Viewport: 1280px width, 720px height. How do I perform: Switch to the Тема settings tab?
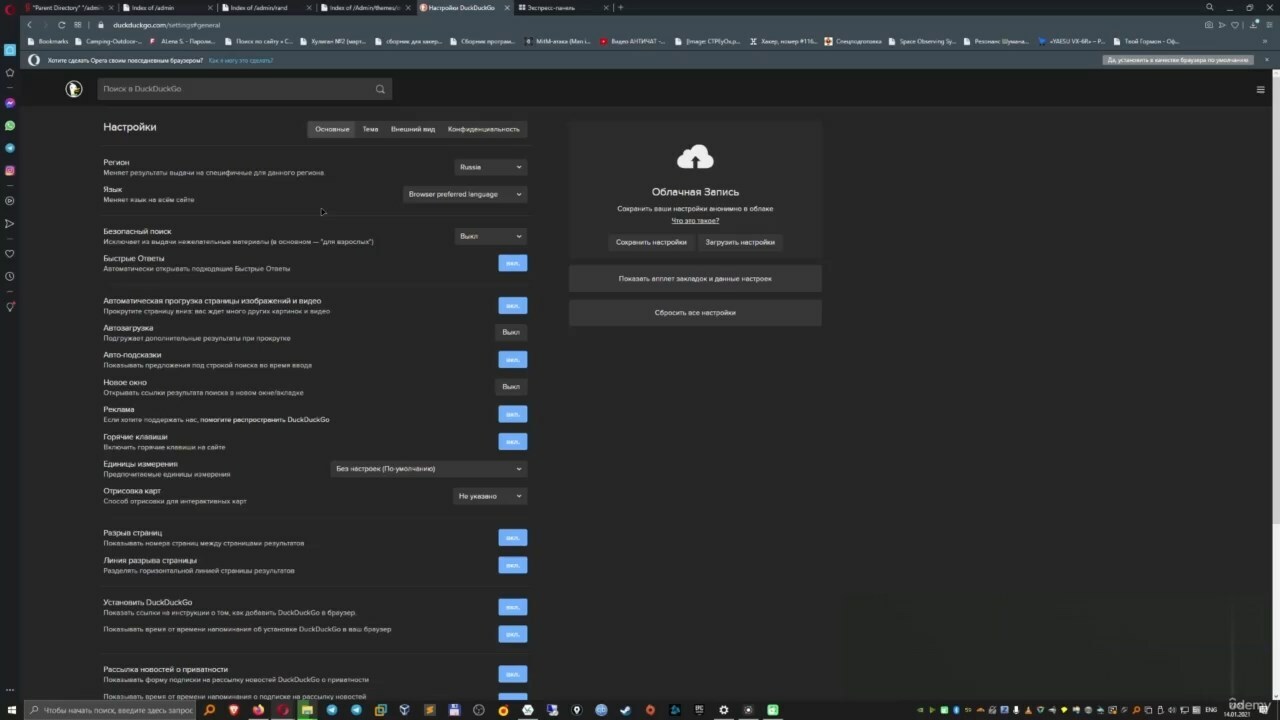point(370,129)
